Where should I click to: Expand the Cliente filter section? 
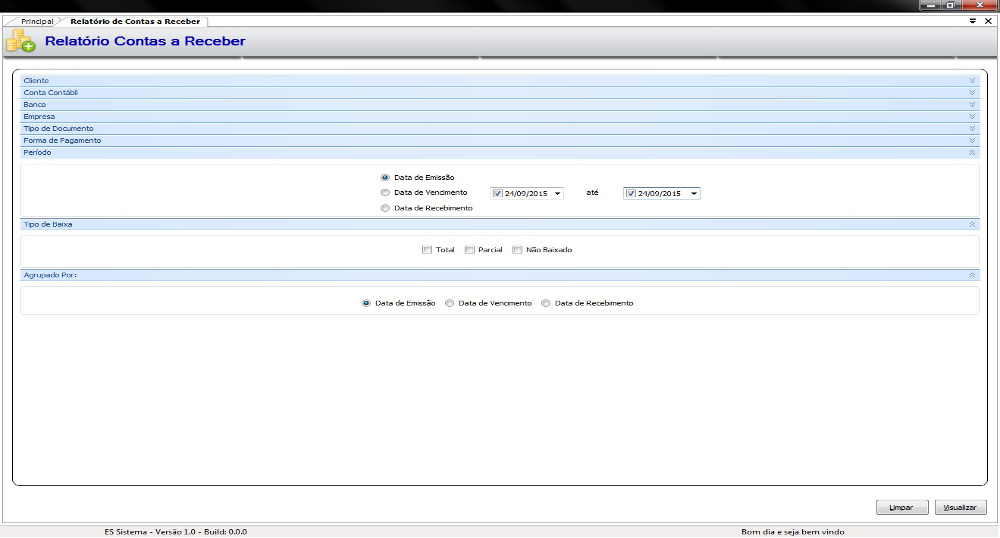971,80
